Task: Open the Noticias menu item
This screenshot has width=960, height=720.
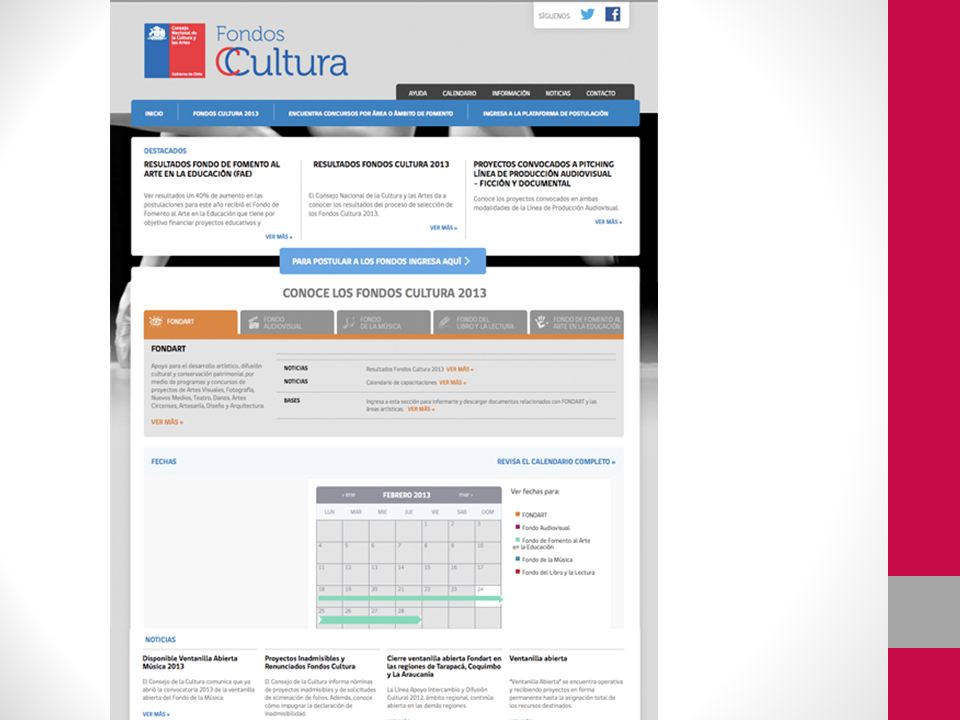Action: (x=558, y=93)
